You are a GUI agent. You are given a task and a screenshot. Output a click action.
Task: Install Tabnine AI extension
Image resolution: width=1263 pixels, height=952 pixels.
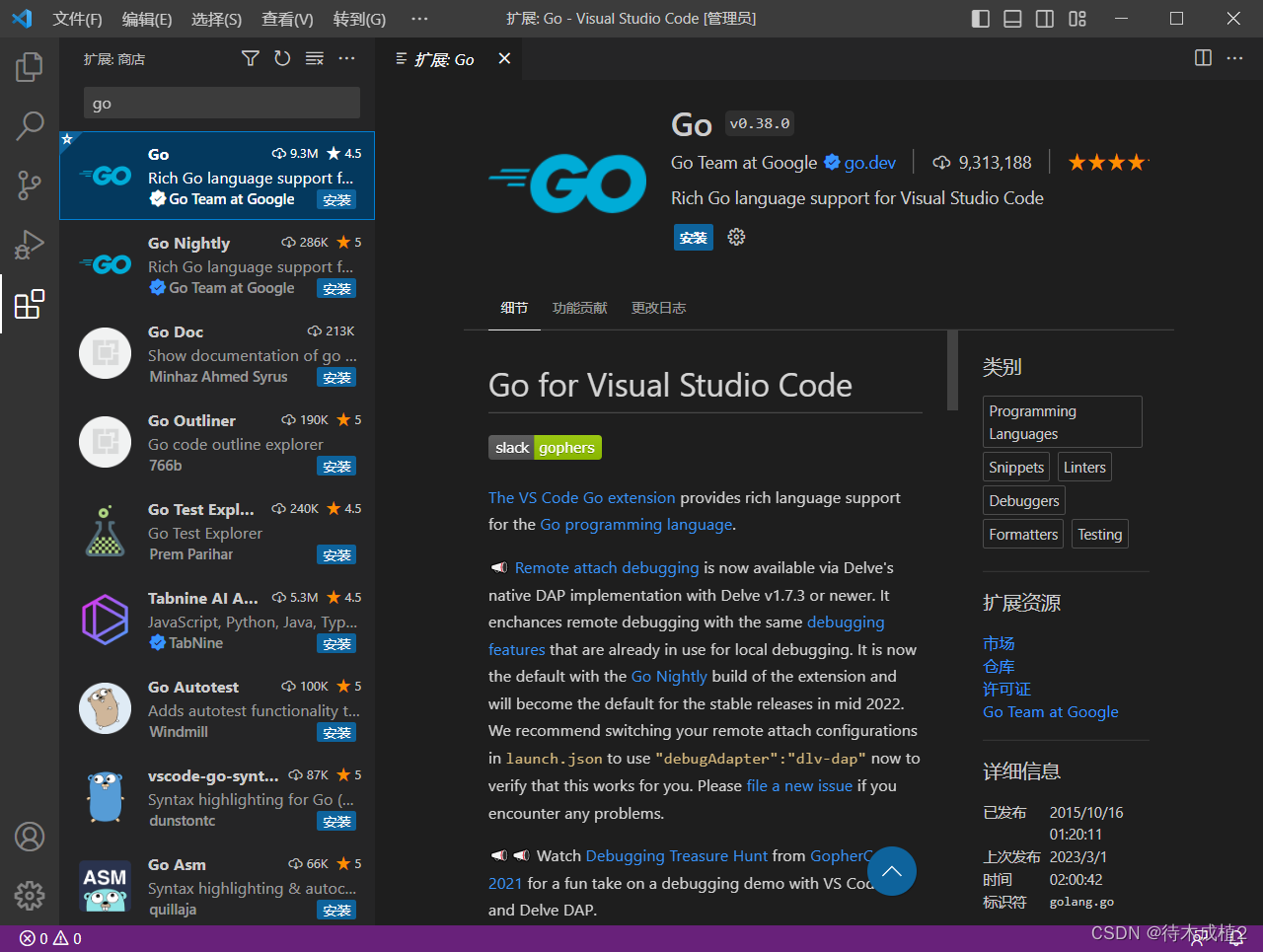pyautogui.click(x=336, y=644)
